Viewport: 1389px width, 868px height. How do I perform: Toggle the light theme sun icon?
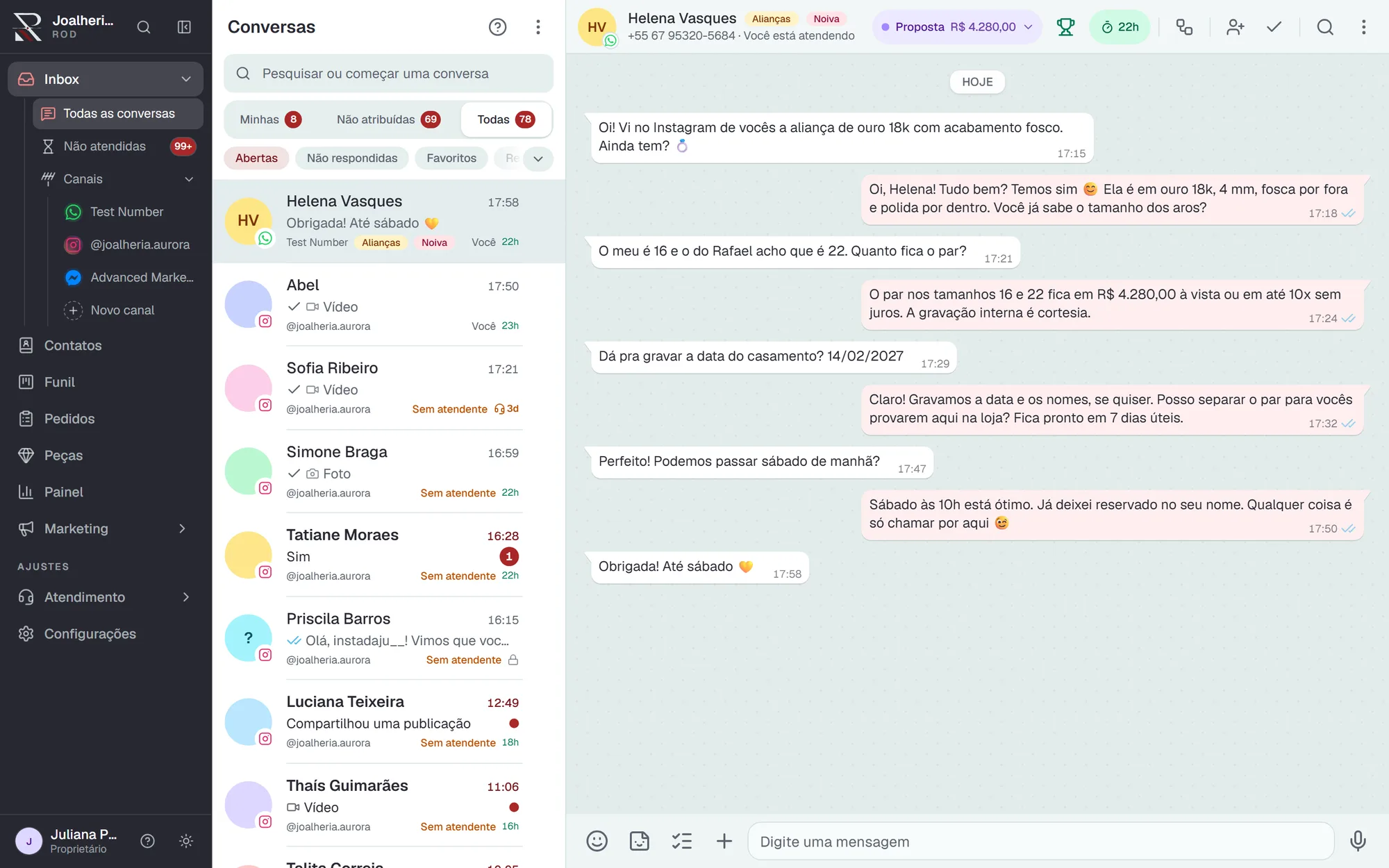[x=185, y=841]
